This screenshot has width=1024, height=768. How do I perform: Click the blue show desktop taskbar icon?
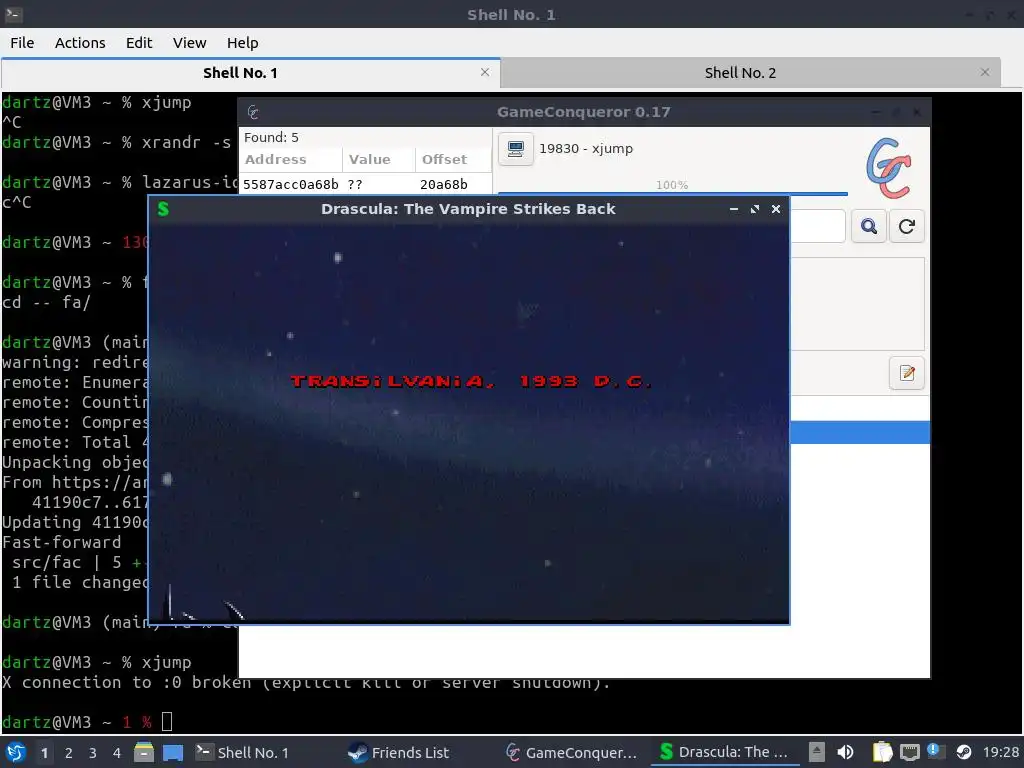pyautogui.click(x=173, y=753)
